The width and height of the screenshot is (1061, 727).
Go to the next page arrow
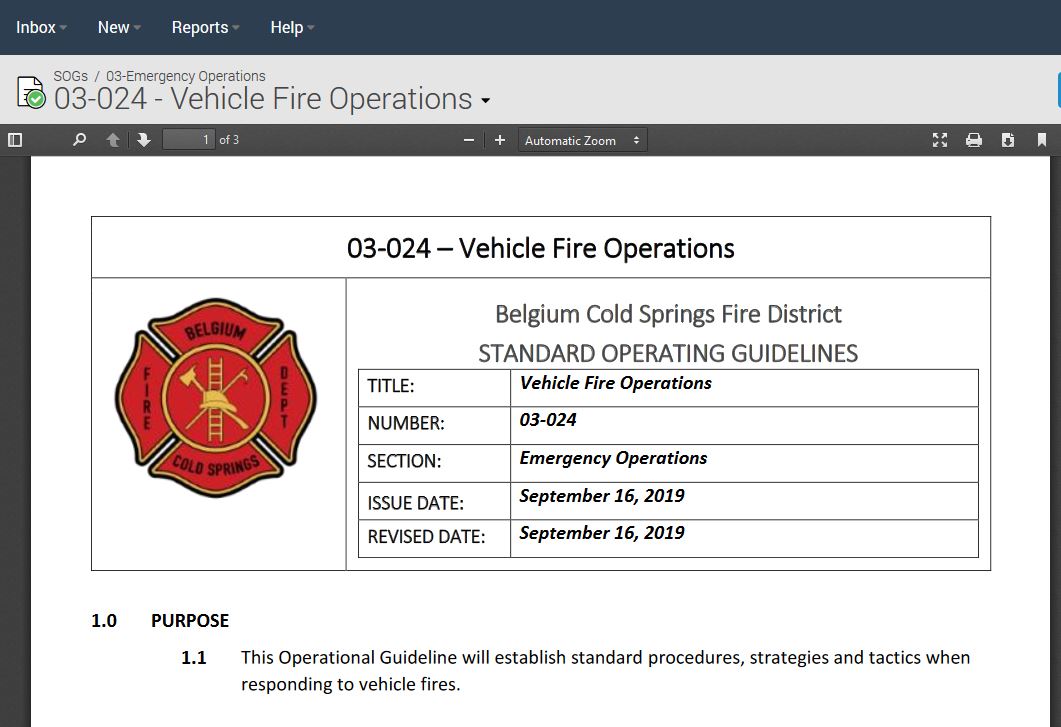[144, 140]
